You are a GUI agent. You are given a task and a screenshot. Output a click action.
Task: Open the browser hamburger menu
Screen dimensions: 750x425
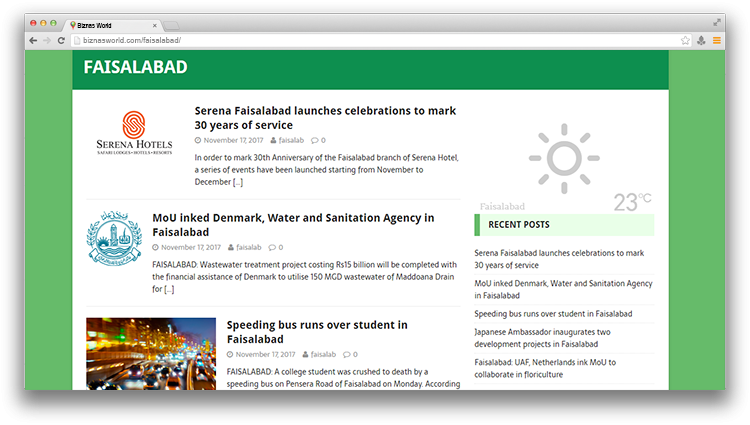717,40
